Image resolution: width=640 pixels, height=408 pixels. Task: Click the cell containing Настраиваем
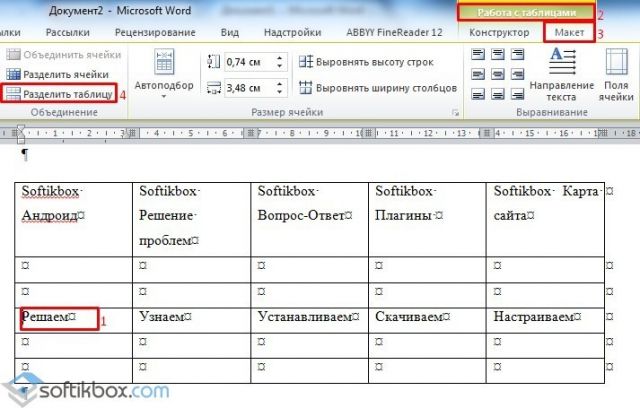pos(545,320)
